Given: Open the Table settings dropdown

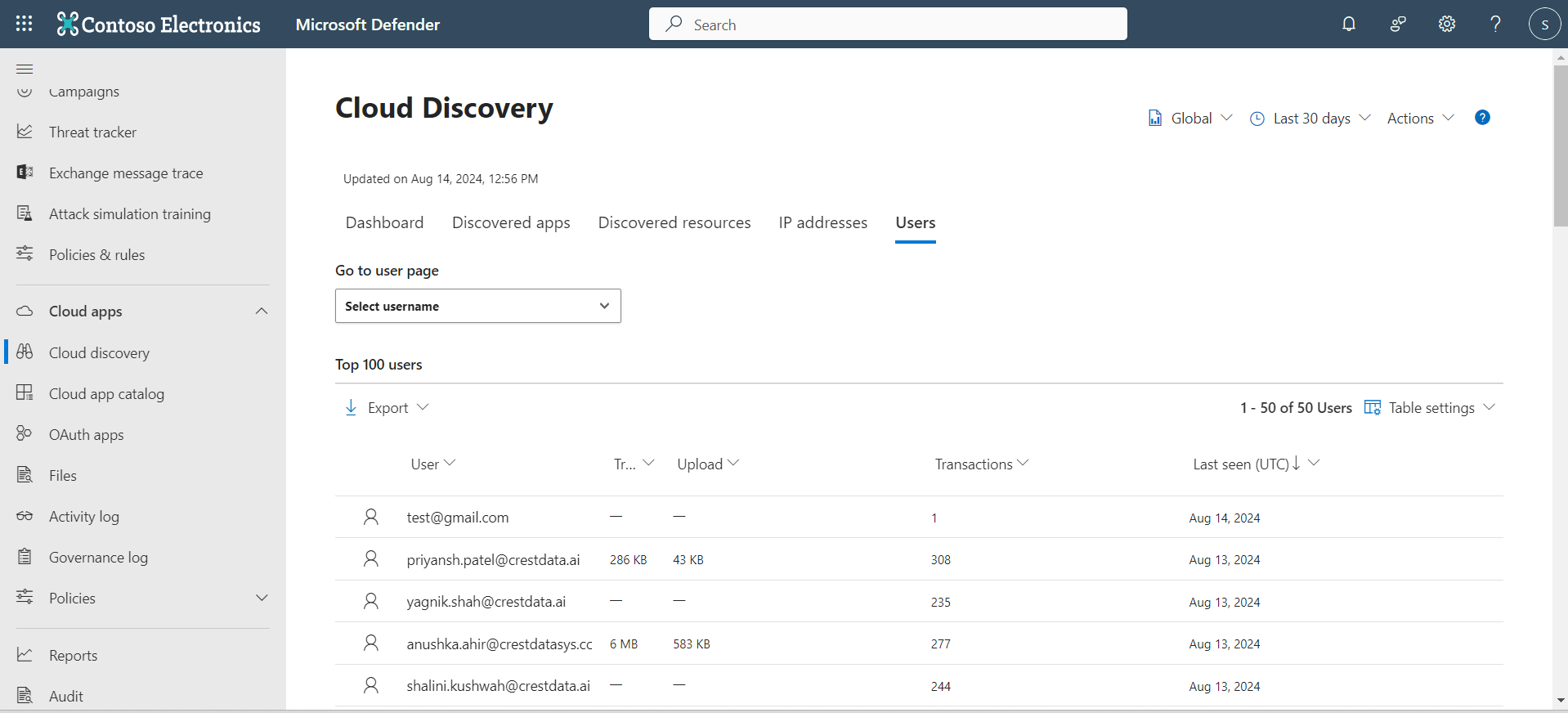Looking at the screenshot, I should pos(1430,407).
